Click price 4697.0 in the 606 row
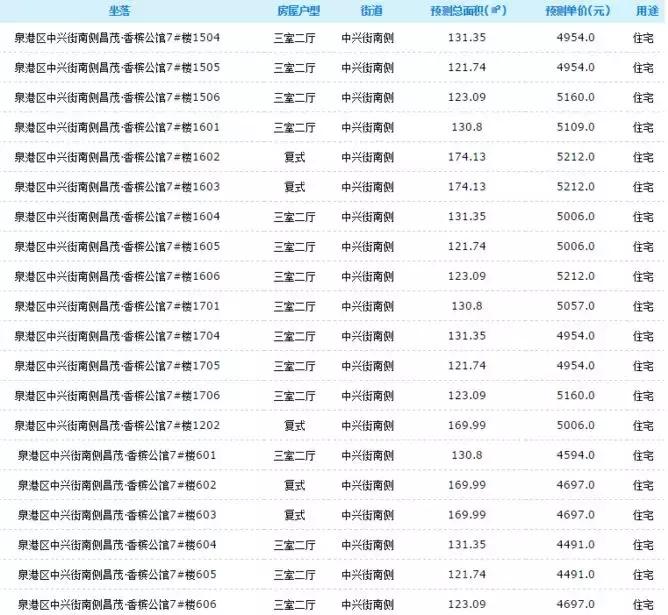This screenshot has height=615, width=668. pyautogui.click(x=576, y=604)
